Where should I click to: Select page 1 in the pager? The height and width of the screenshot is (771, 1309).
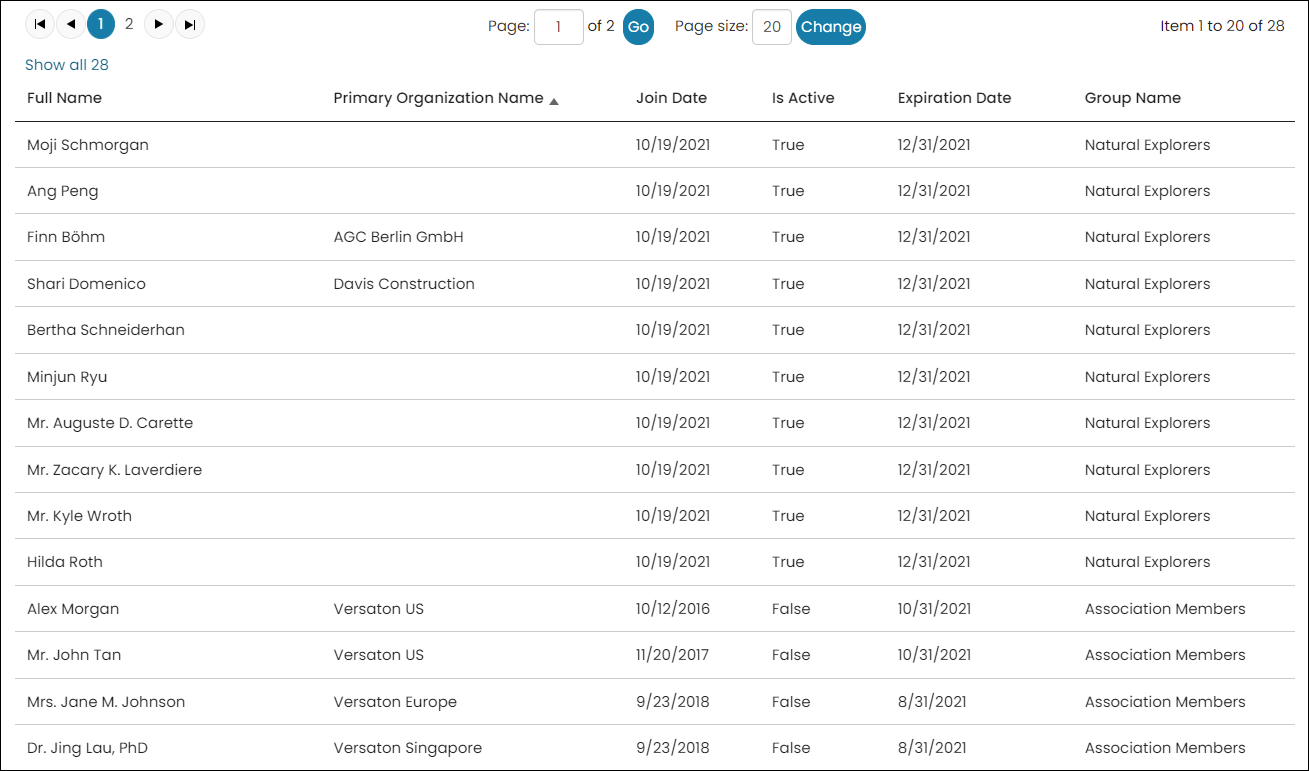click(101, 24)
